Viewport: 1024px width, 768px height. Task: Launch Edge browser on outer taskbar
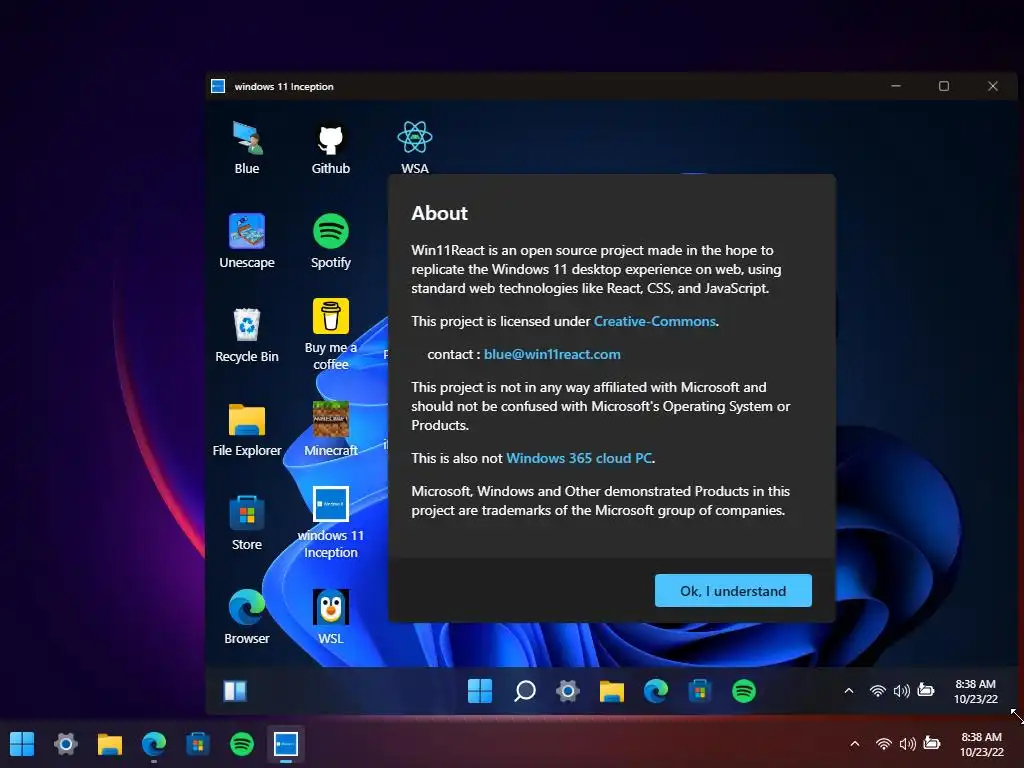tap(154, 744)
